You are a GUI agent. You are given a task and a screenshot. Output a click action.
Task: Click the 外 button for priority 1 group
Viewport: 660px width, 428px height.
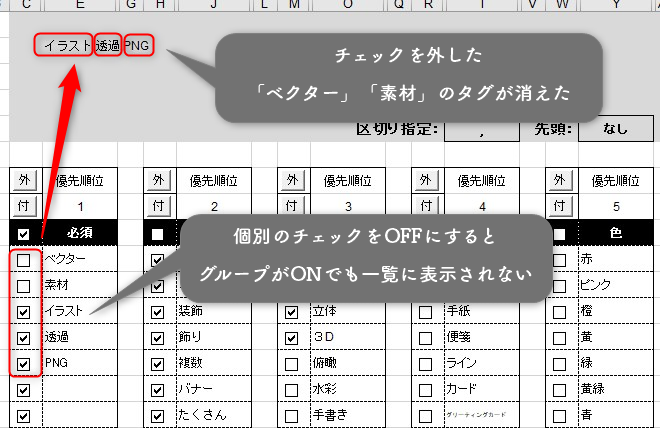[x=26, y=180]
